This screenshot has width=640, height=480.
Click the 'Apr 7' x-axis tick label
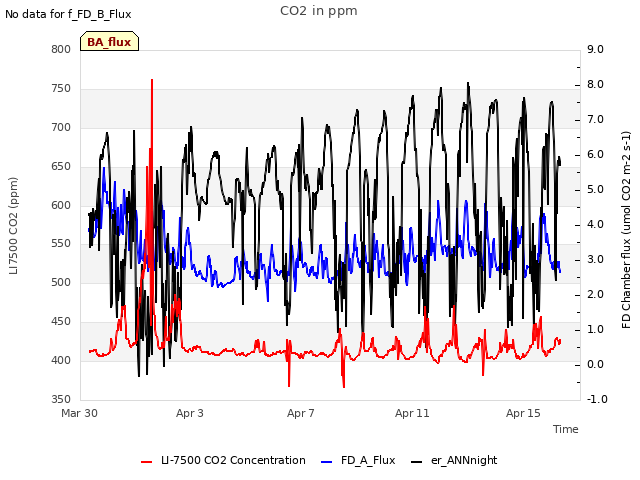[x=301, y=413]
